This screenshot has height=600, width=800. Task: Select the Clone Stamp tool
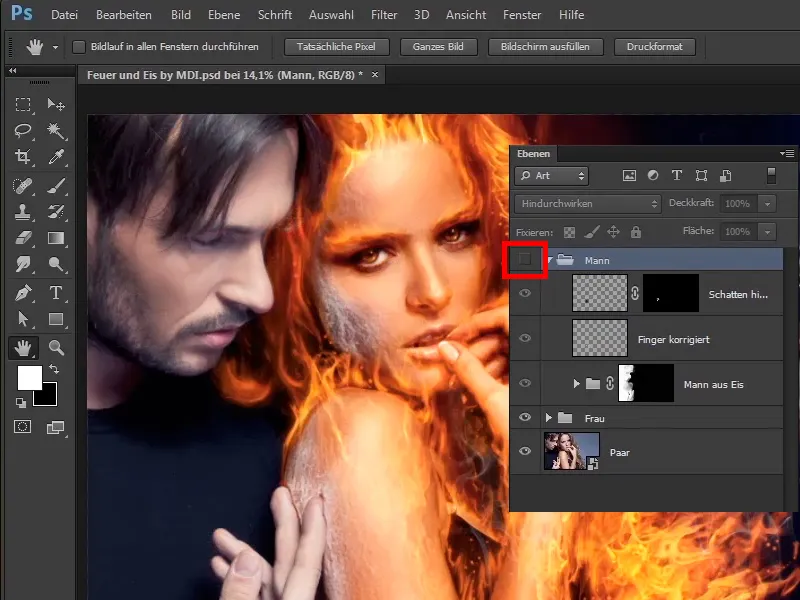click(23, 212)
